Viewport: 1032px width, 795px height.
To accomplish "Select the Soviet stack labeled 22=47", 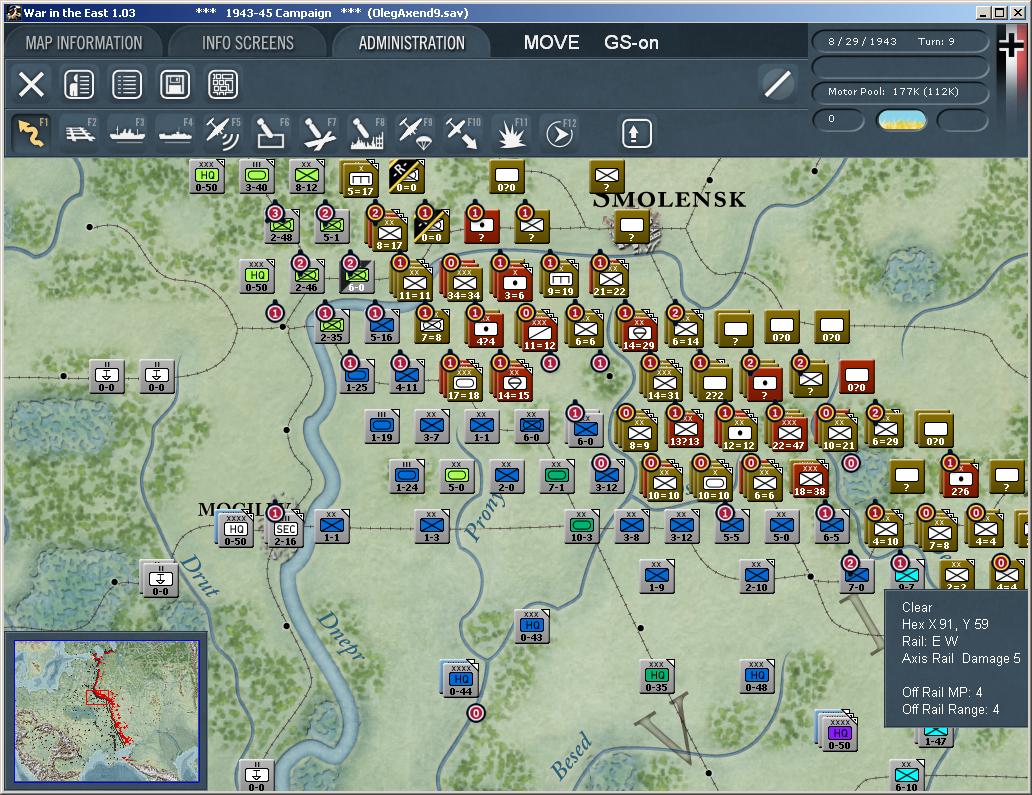I will pyautogui.click(x=788, y=432).
